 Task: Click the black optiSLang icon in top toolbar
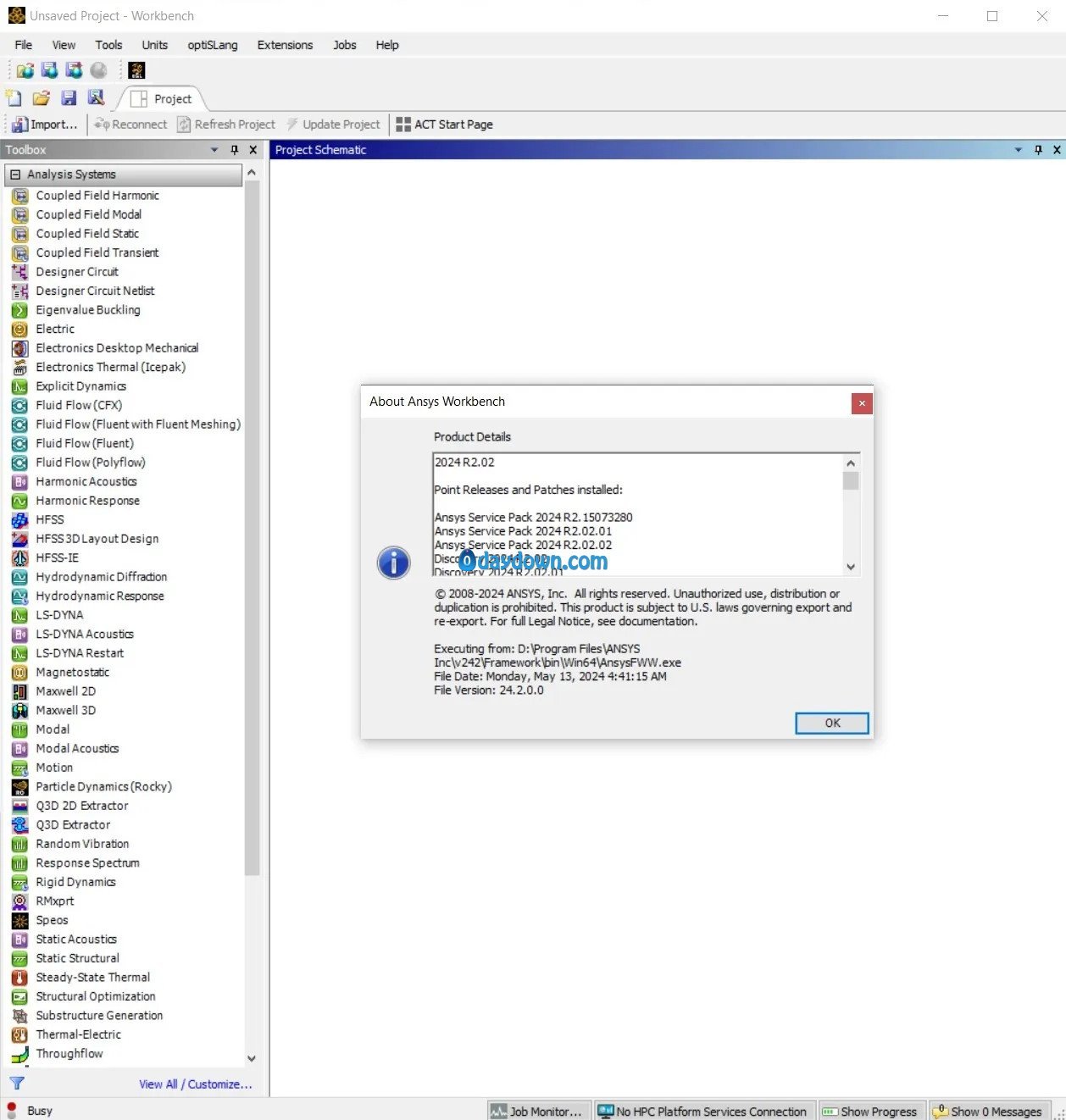(x=136, y=70)
